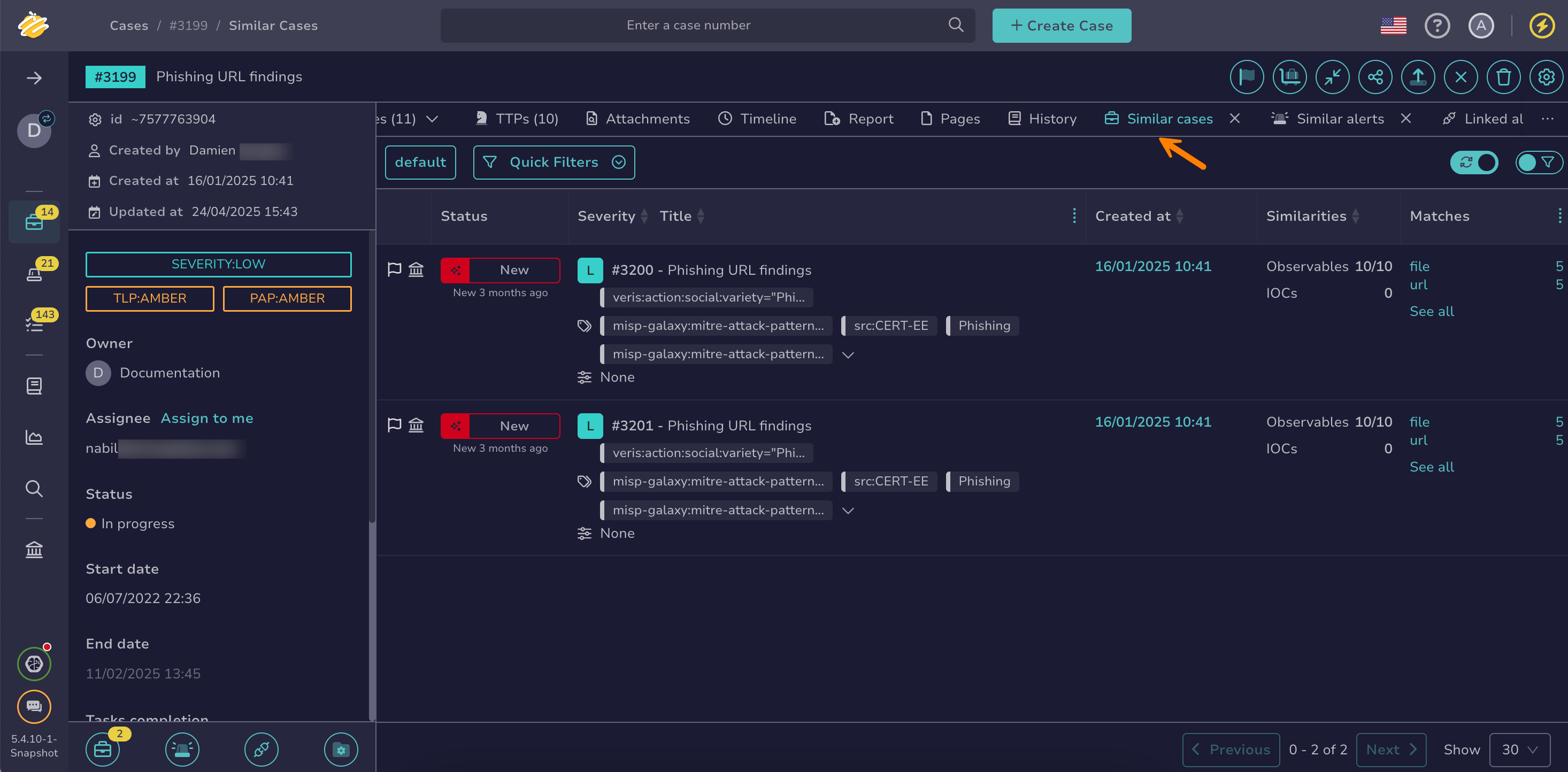Open more tabs ellipsis menu
Image resolution: width=1568 pixels, height=772 pixels.
(x=1547, y=119)
